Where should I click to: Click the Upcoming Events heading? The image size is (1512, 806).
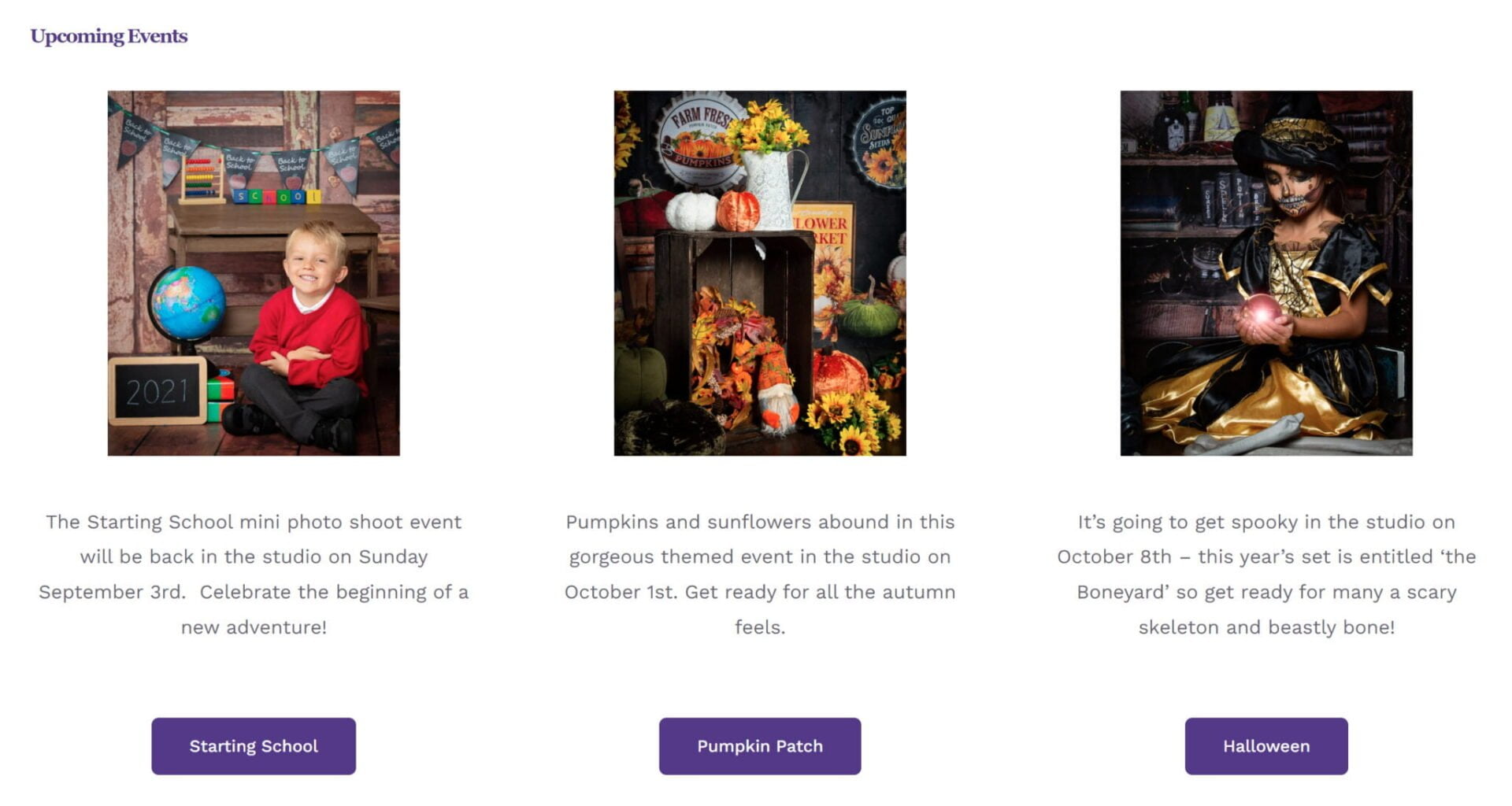pos(109,36)
